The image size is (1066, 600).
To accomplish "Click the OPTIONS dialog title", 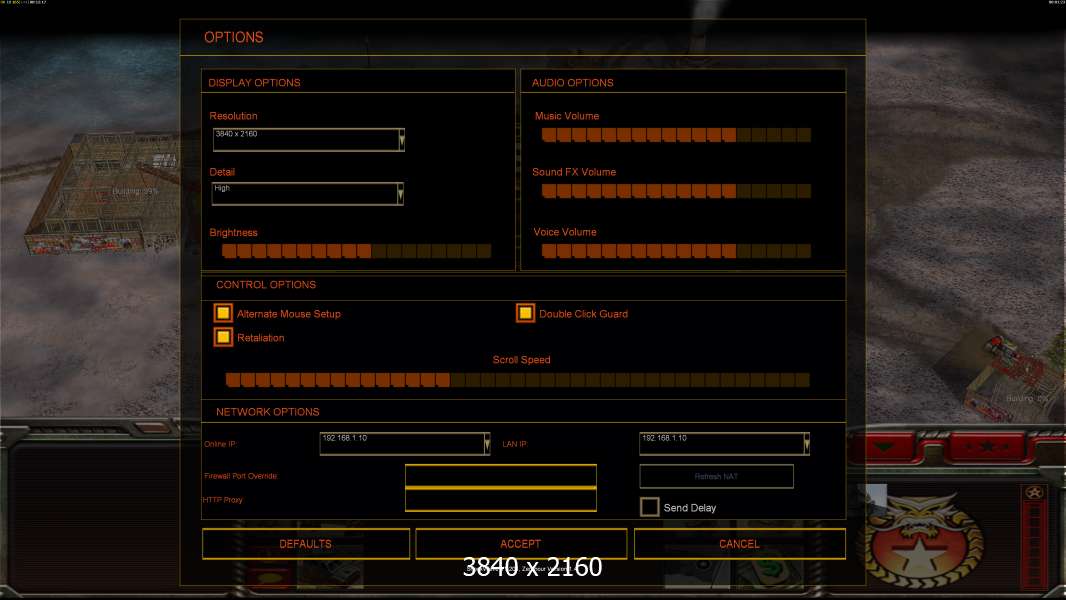I will (234, 37).
